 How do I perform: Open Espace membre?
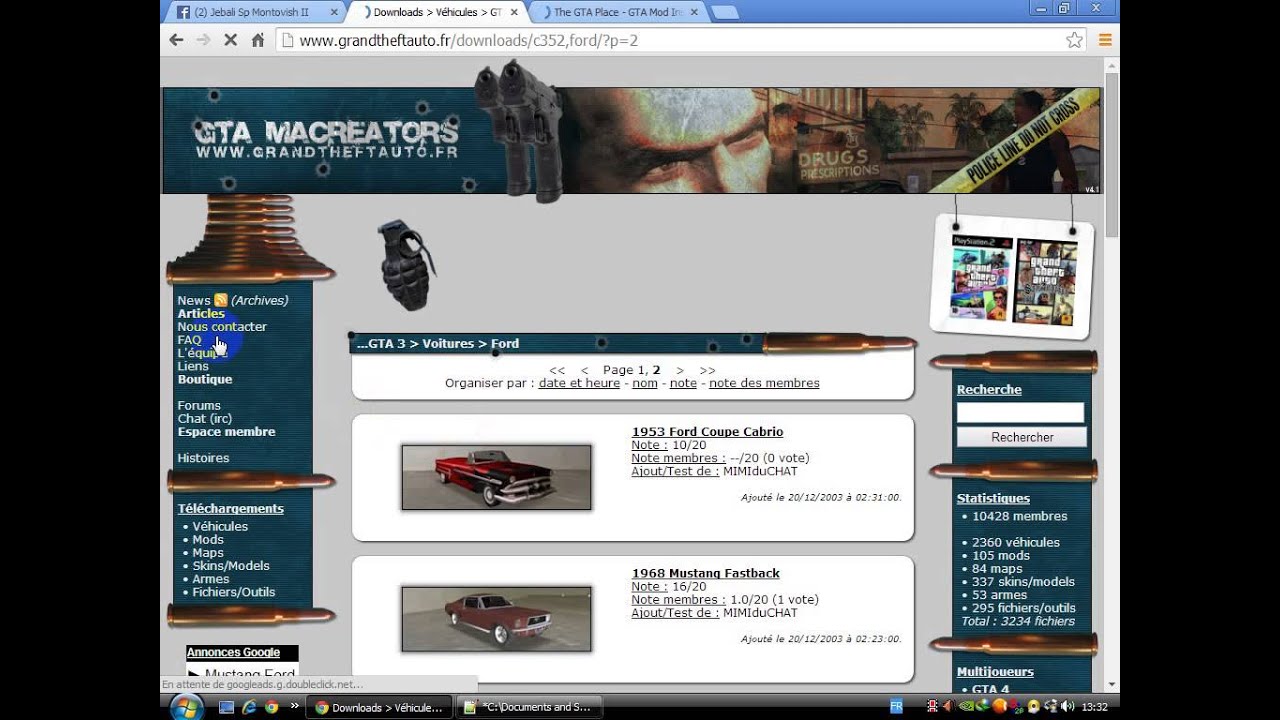tap(226, 431)
